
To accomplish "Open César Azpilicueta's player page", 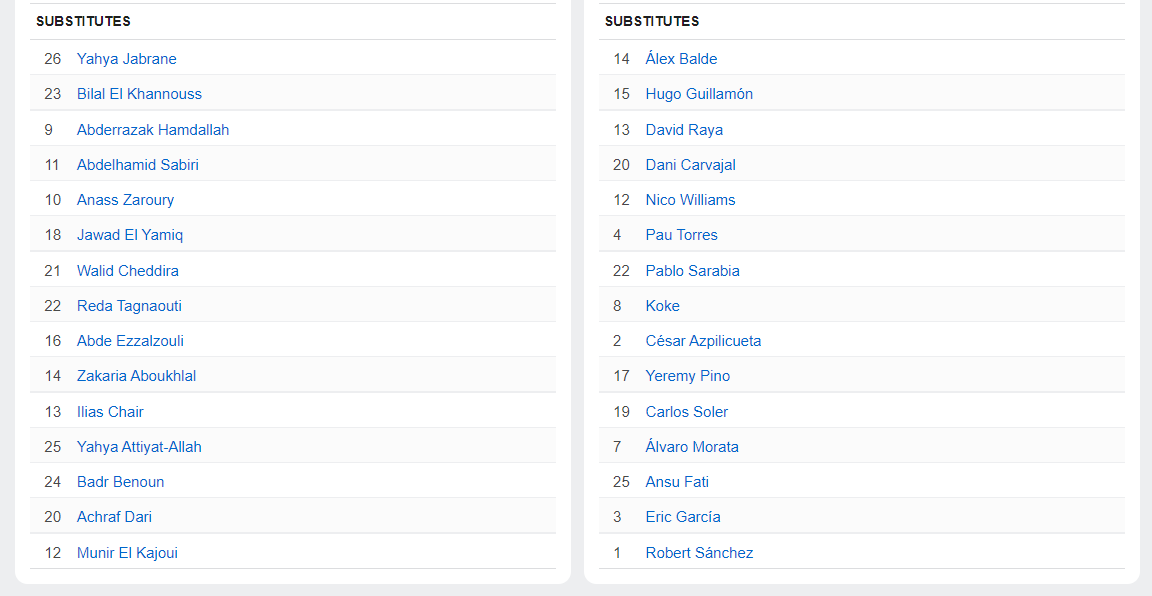I will 703,341.
